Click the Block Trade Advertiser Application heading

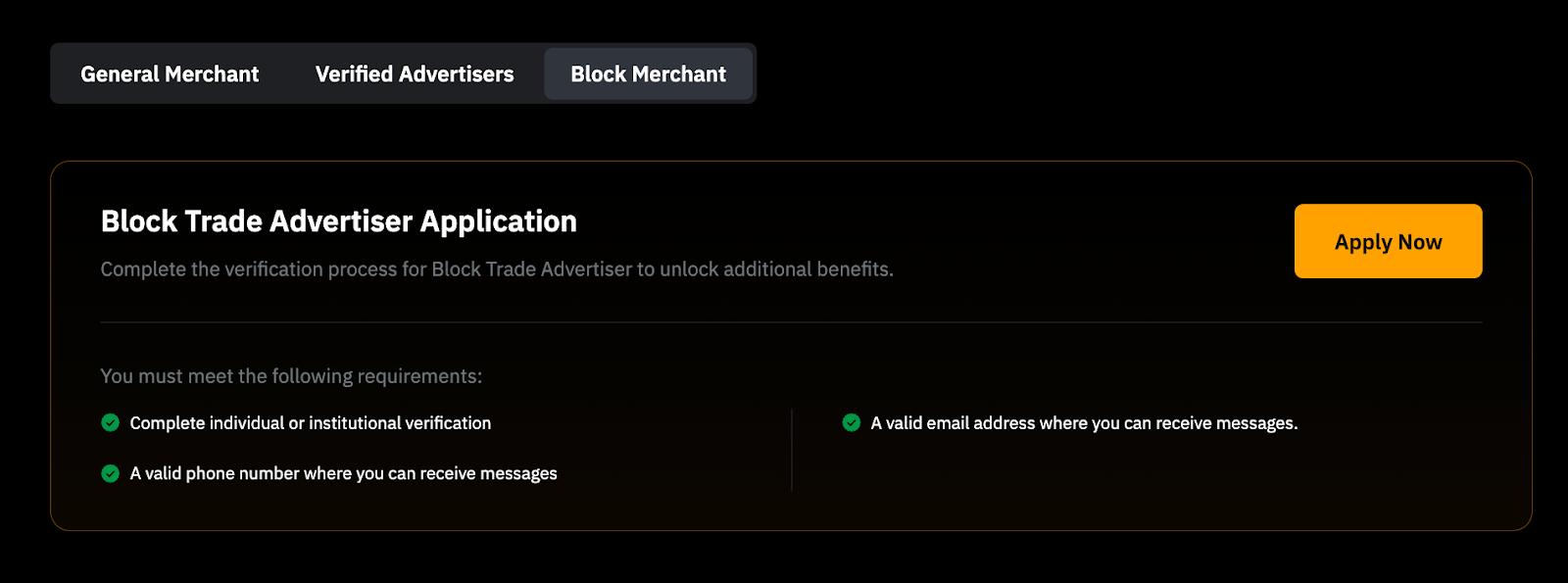[339, 221]
